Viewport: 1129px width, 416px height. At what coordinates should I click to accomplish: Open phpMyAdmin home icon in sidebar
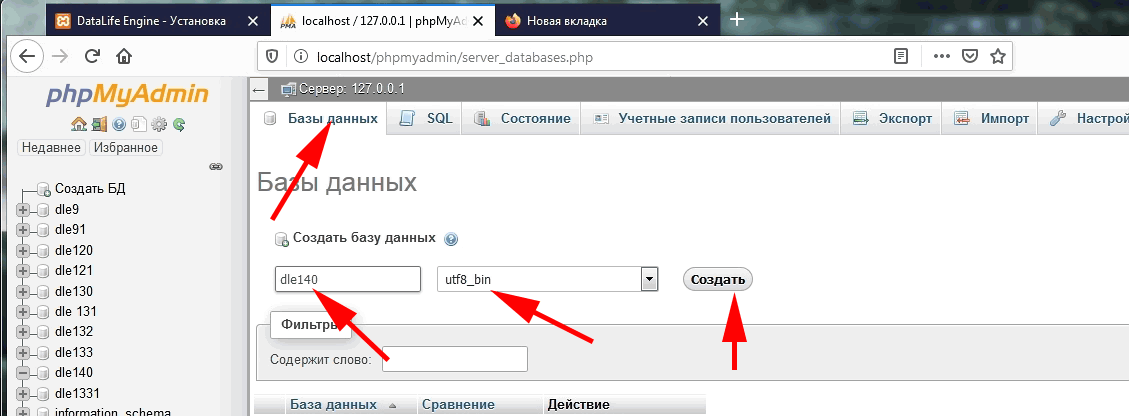tap(78, 125)
